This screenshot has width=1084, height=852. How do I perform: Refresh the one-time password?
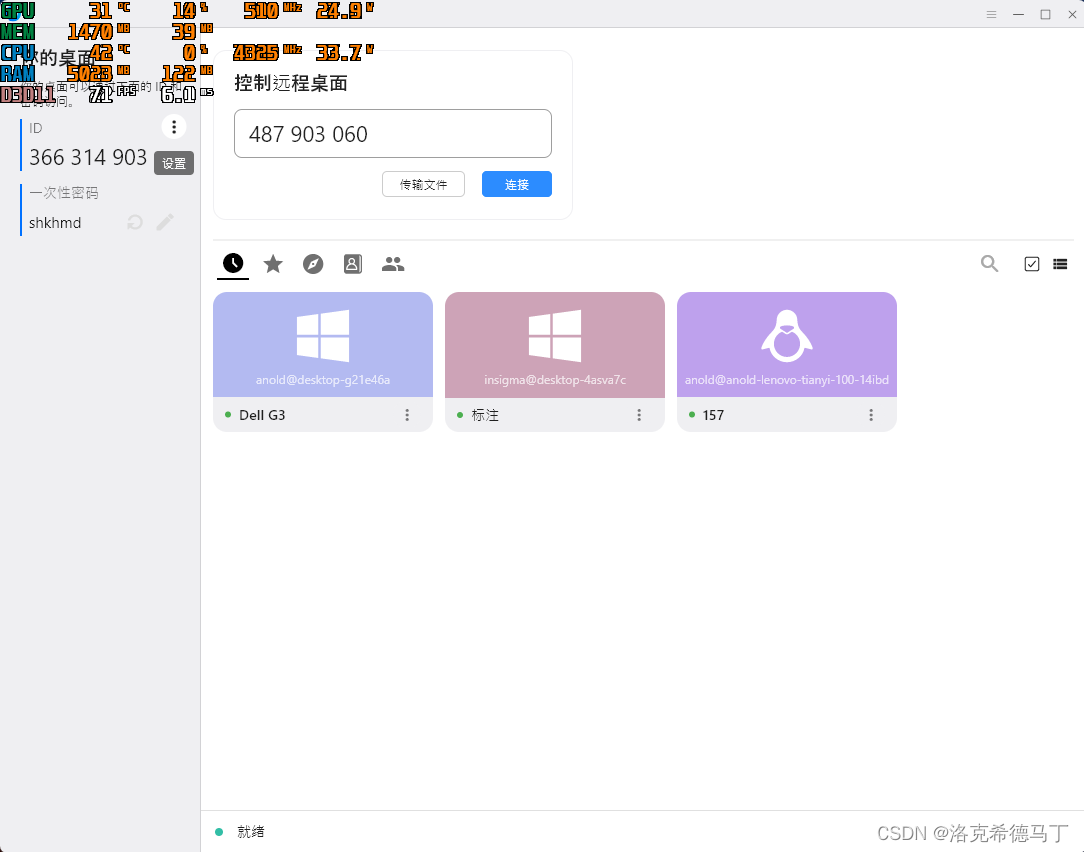point(135,222)
